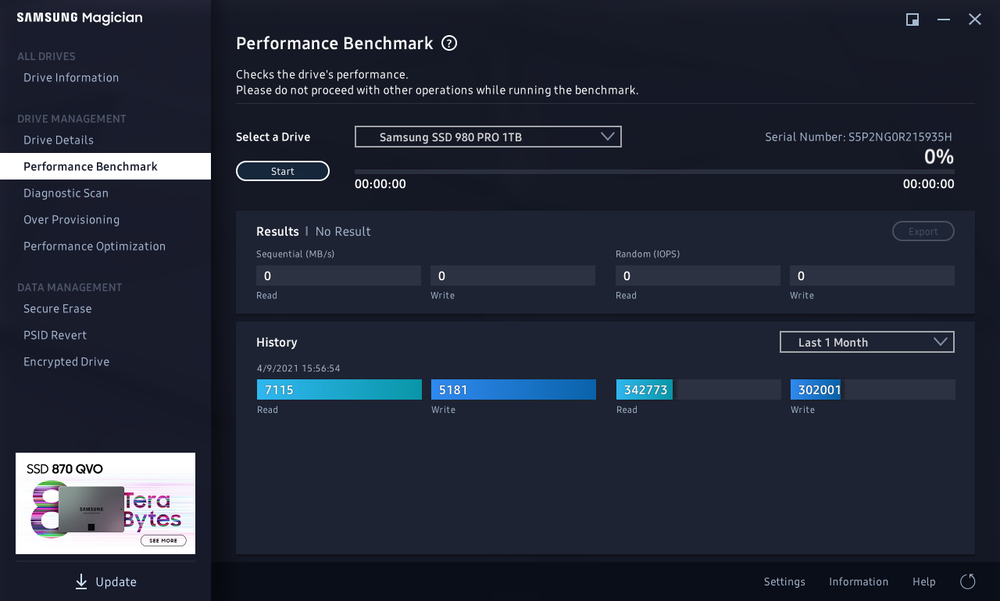Click the help question mark beside Performance Benchmark

pos(450,43)
